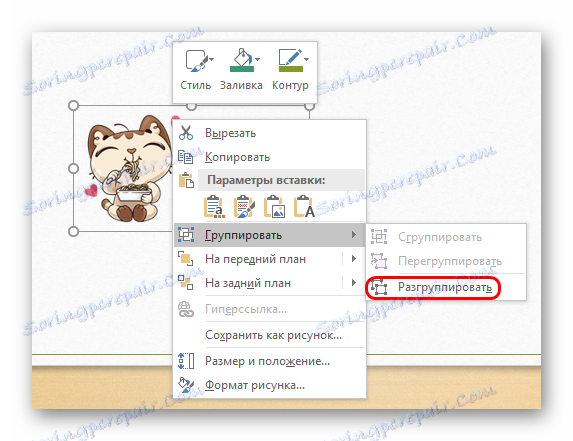
Task: Paste using destination theme option icon
Action: [x=214, y=207]
